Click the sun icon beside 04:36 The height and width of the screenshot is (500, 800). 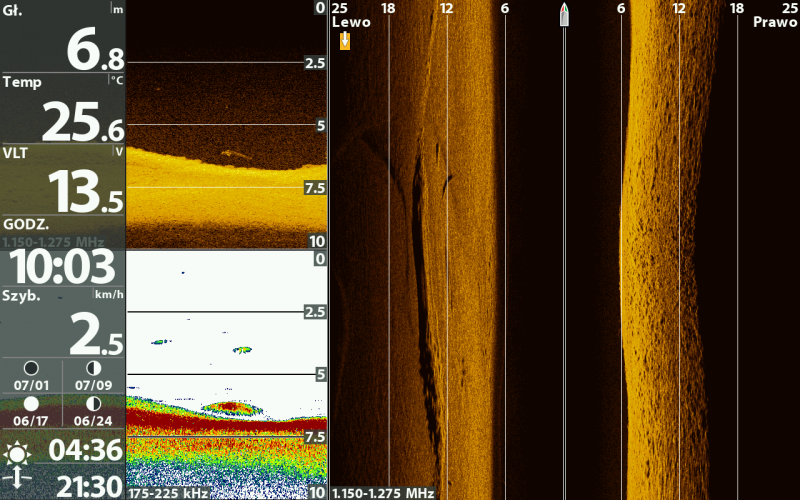17,454
